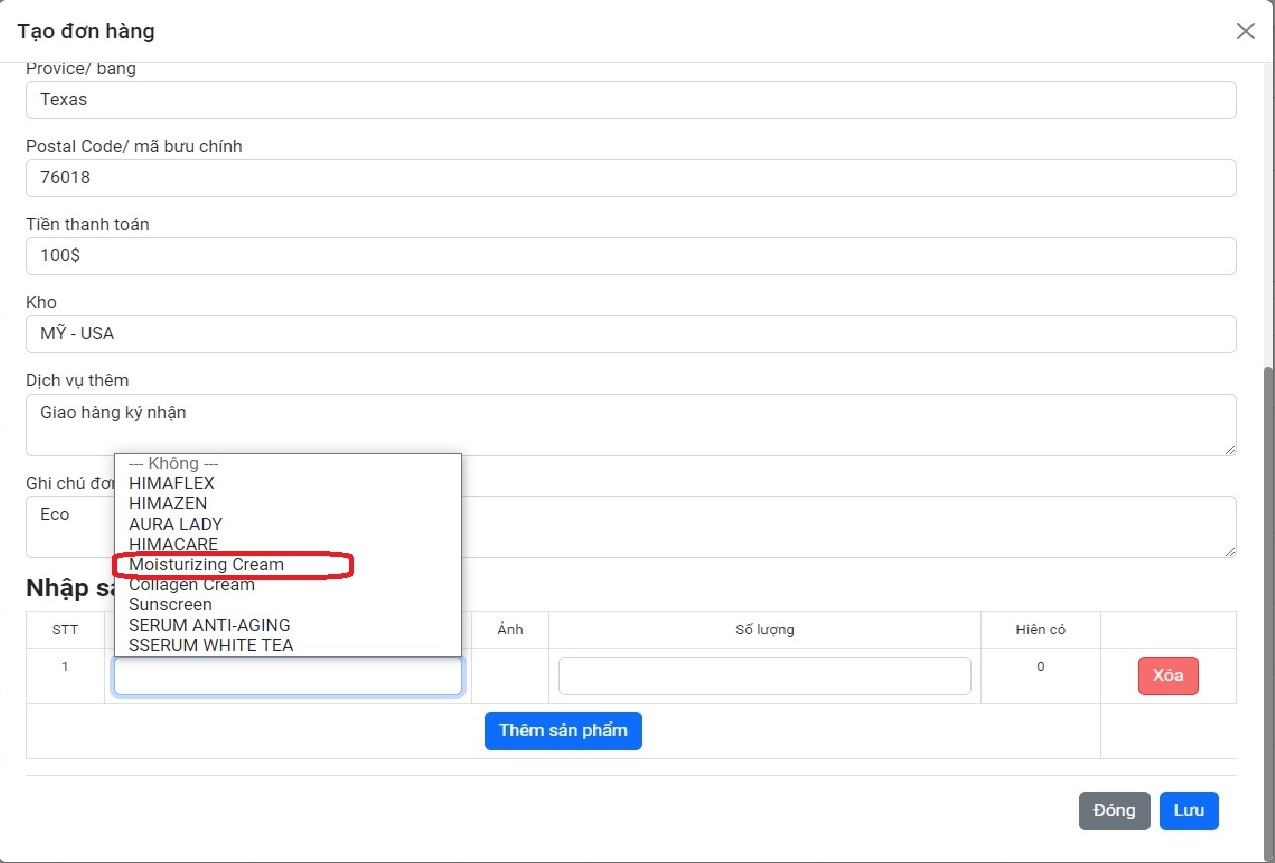Image resolution: width=1275 pixels, height=863 pixels.
Task: Select Moisturizing Cream from product list
Action: click(207, 565)
